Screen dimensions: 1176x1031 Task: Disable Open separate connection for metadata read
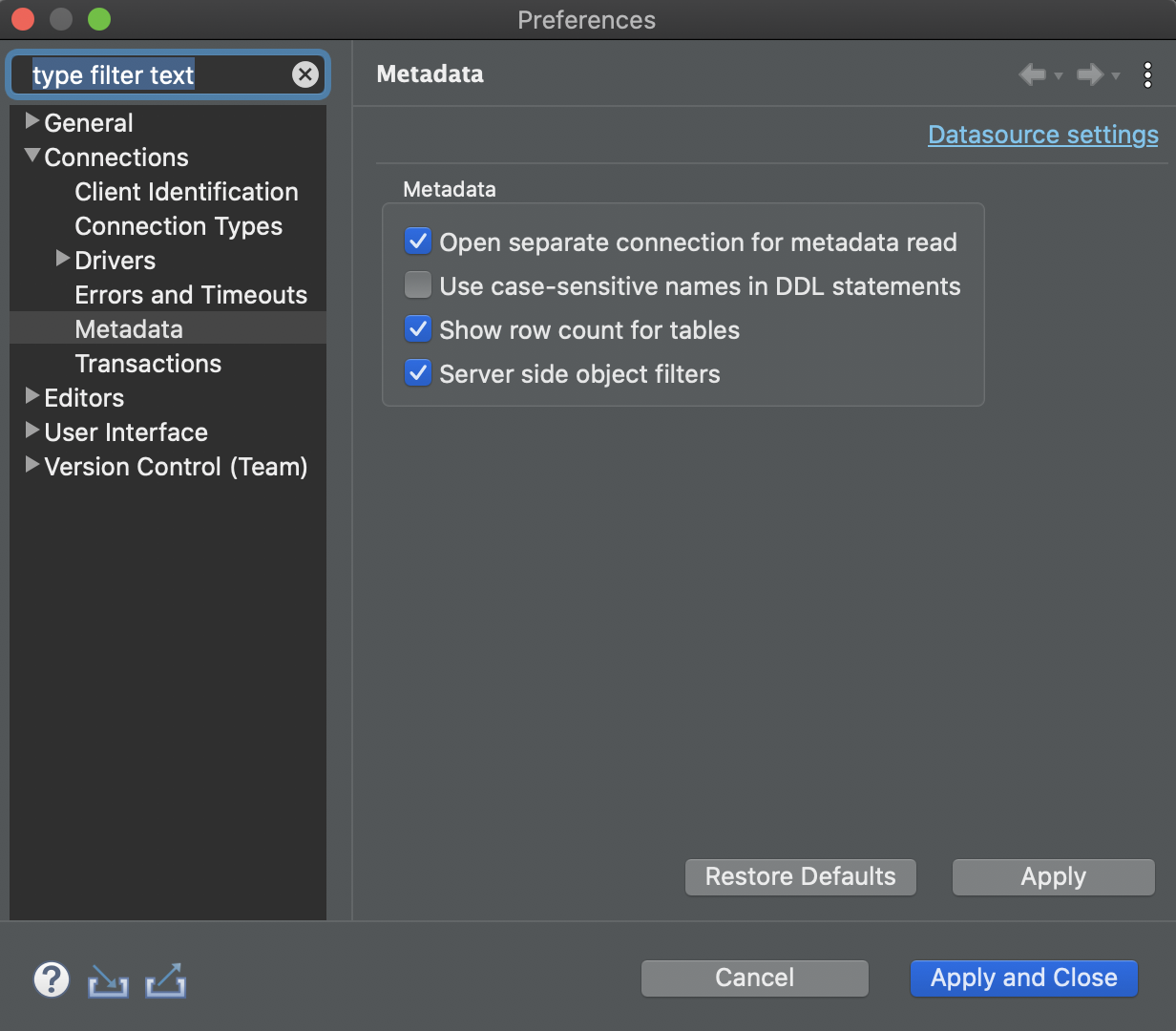[x=417, y=242]
